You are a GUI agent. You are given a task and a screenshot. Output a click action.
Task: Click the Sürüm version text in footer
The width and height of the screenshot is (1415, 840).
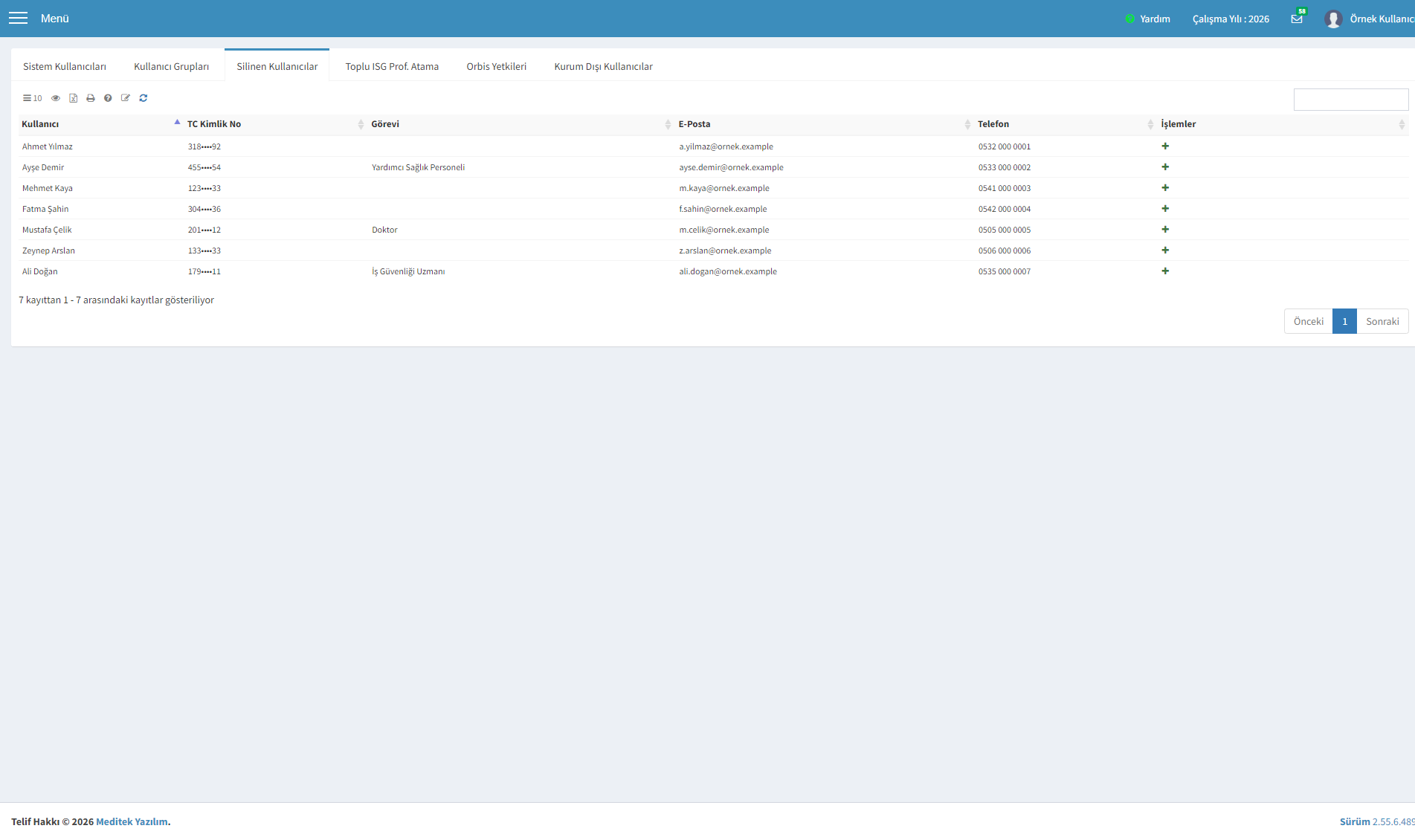(1377, 821)
